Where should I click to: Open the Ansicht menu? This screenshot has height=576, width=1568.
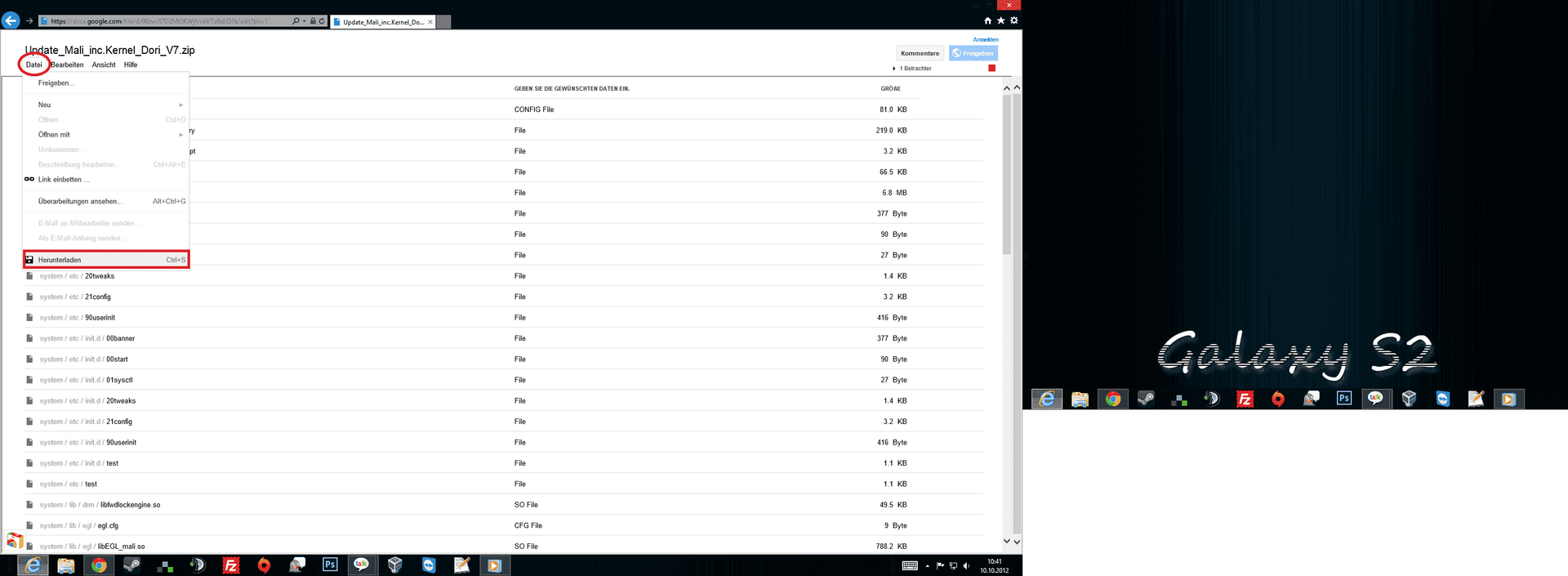click(104, 65)
